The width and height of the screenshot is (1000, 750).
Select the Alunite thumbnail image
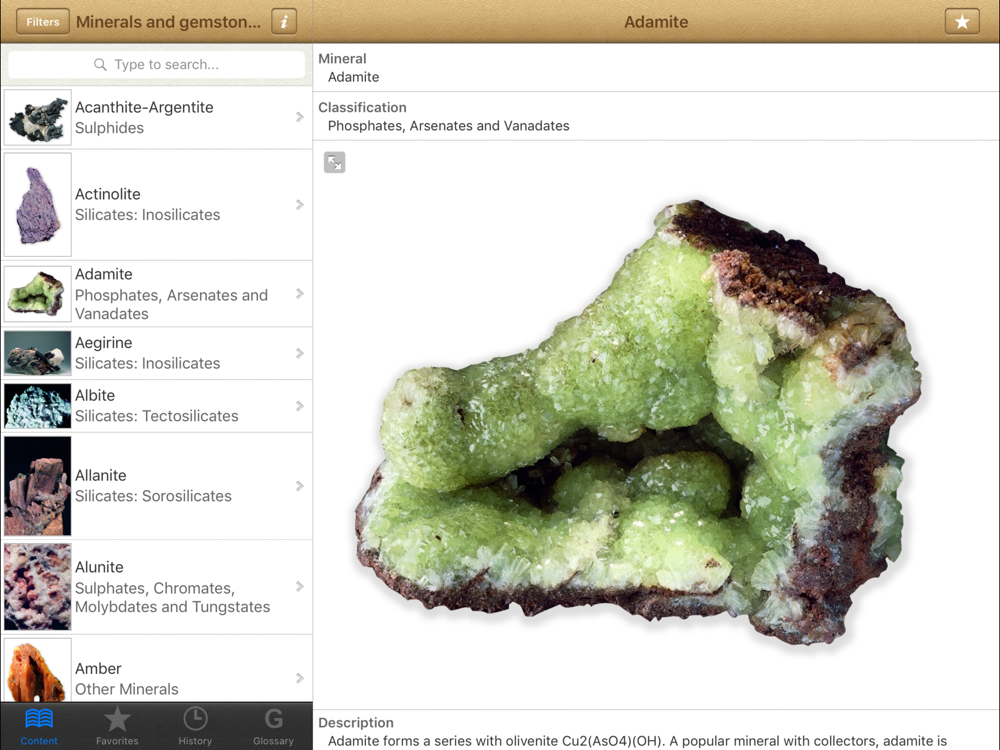pos(38,587)
